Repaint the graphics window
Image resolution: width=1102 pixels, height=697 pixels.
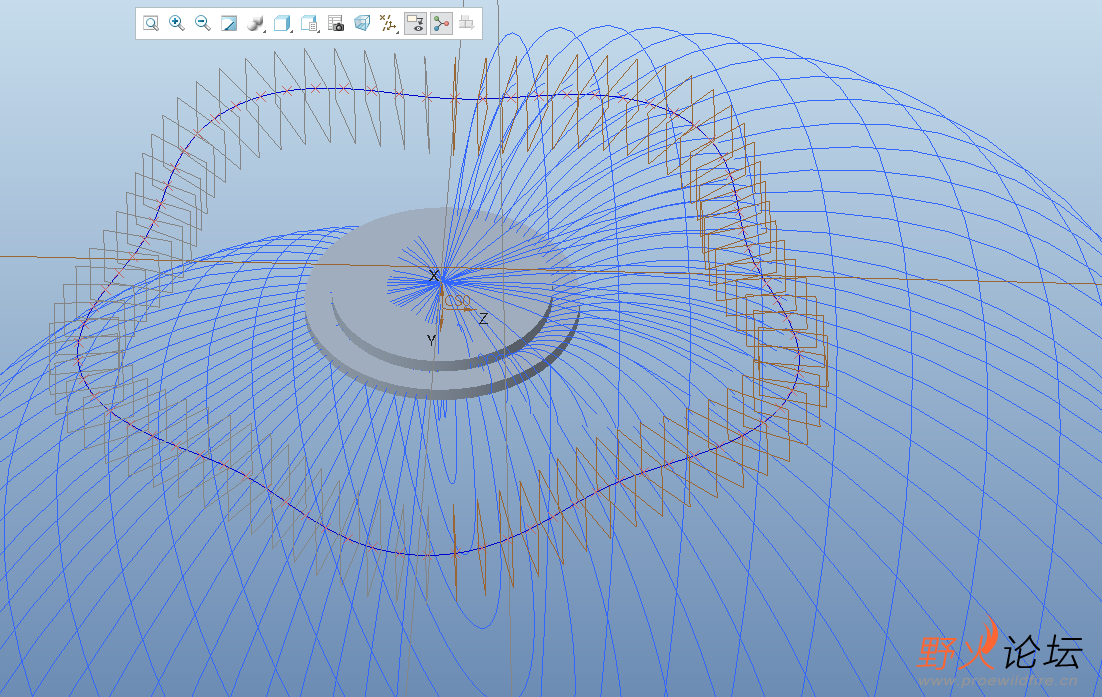228,23
